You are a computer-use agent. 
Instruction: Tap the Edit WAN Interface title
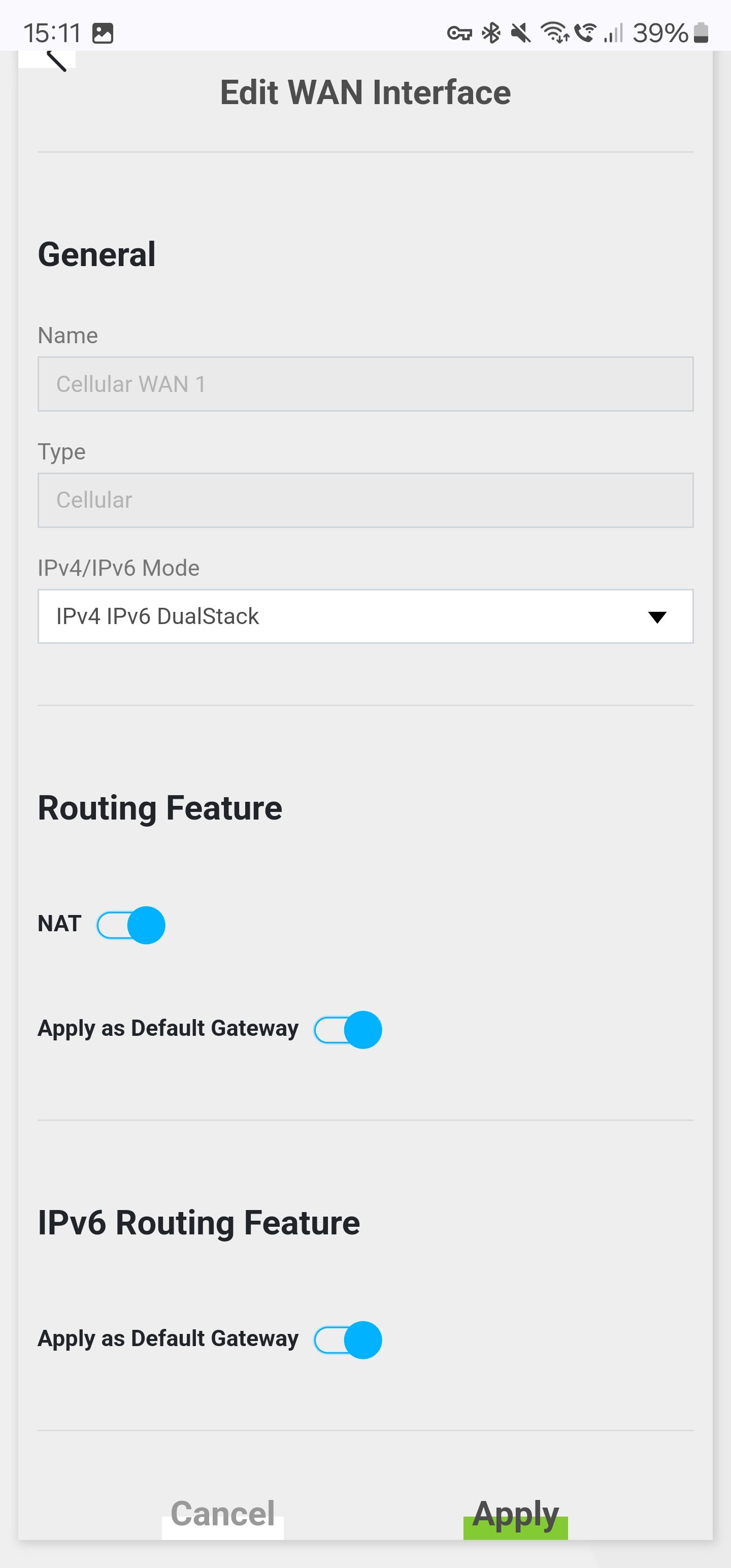coord(365,92)
